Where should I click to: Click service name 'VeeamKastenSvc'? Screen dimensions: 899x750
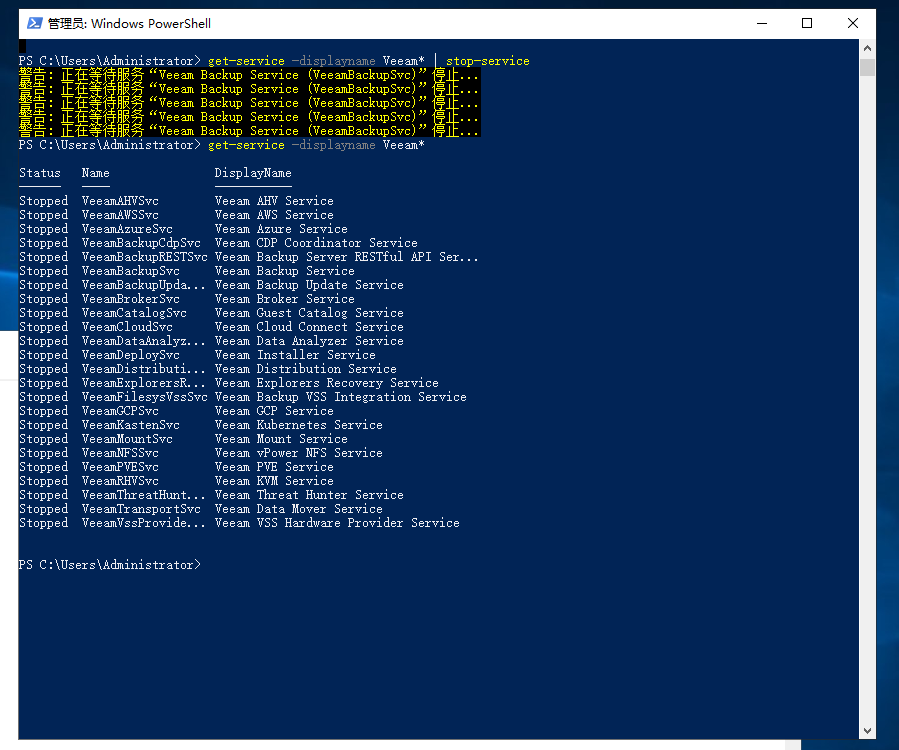(131, 425)
